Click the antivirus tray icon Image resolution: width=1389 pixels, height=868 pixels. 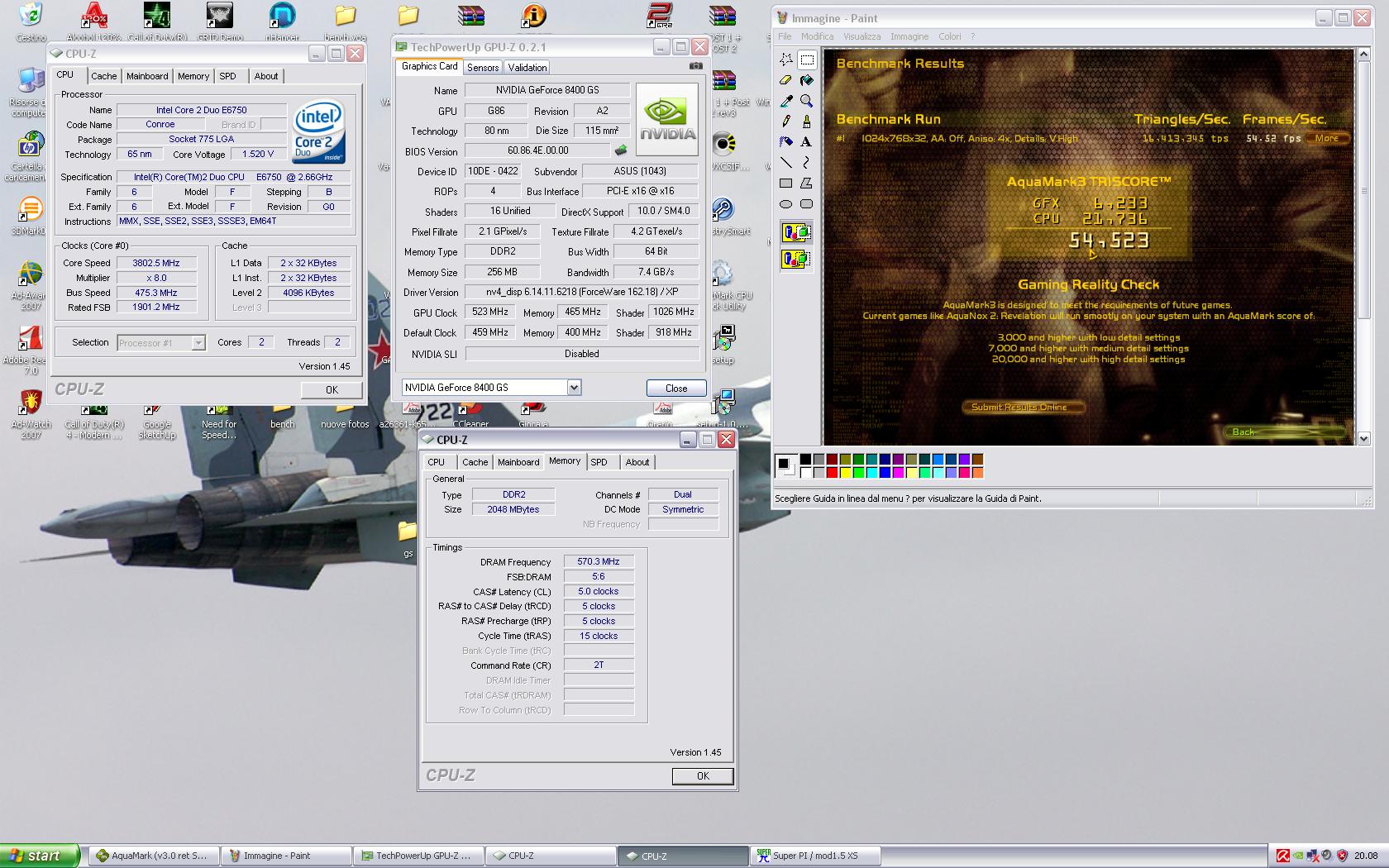pos(1282,856)
